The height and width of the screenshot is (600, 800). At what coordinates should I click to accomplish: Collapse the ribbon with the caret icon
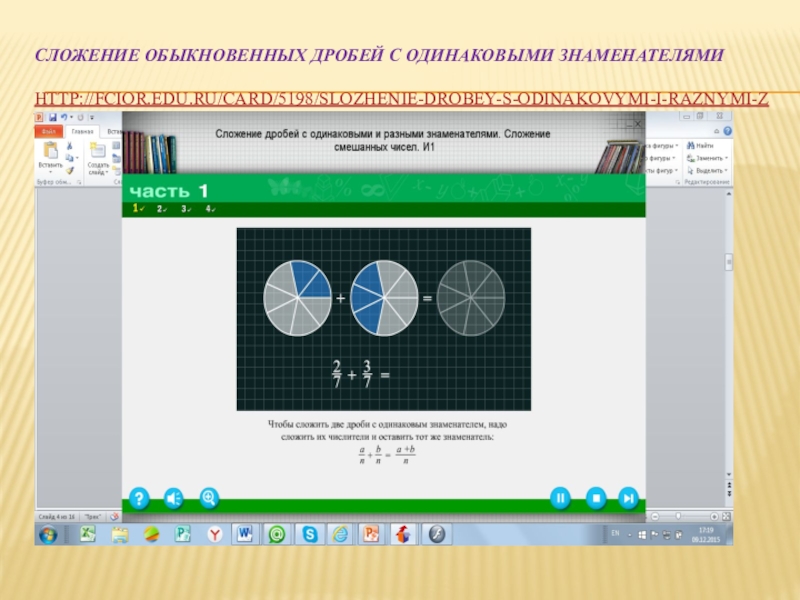coord(716,132)
